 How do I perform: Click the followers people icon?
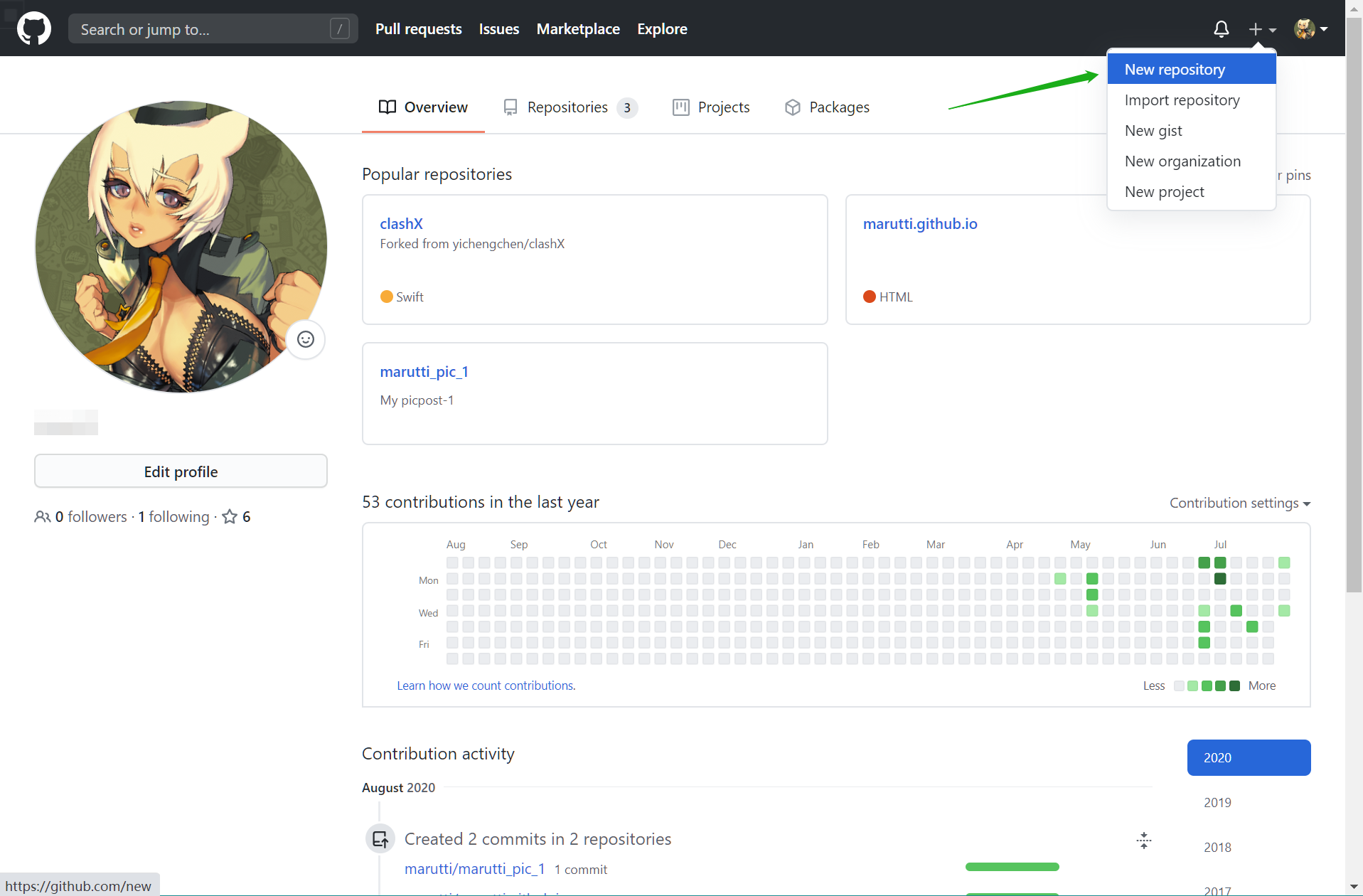[x=42, y=517]
